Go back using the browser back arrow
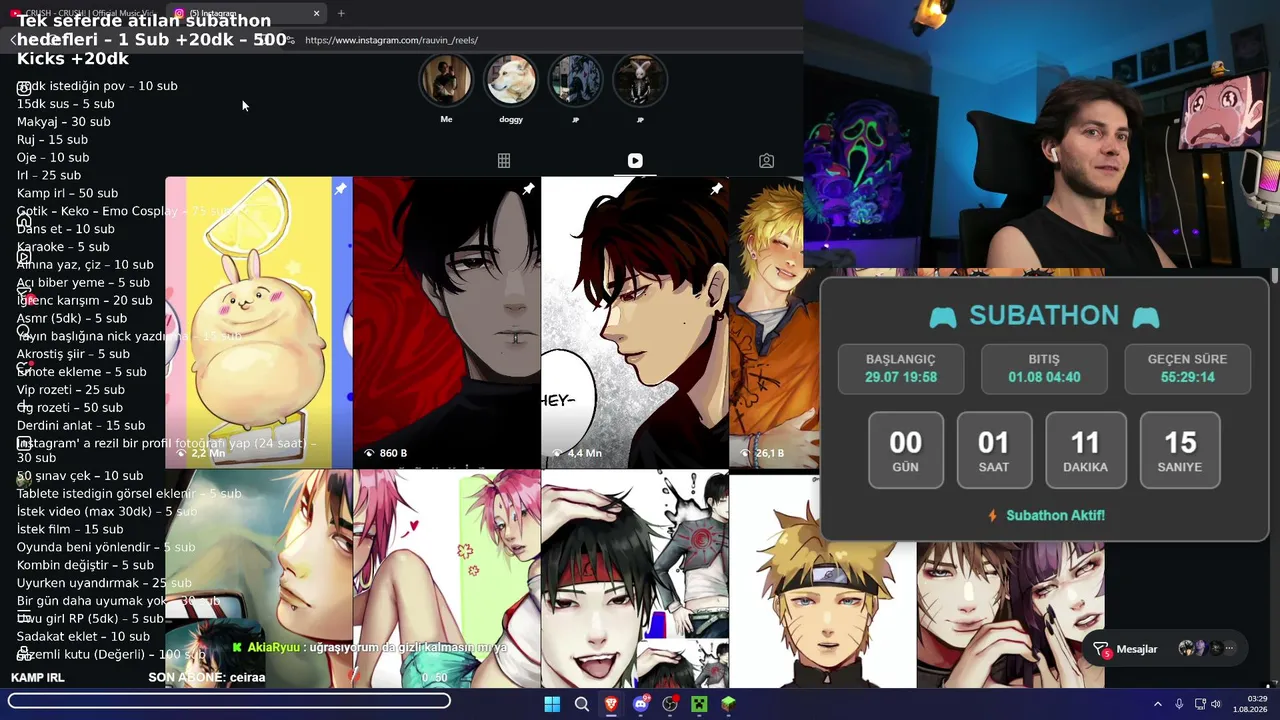 coord(13,40)
